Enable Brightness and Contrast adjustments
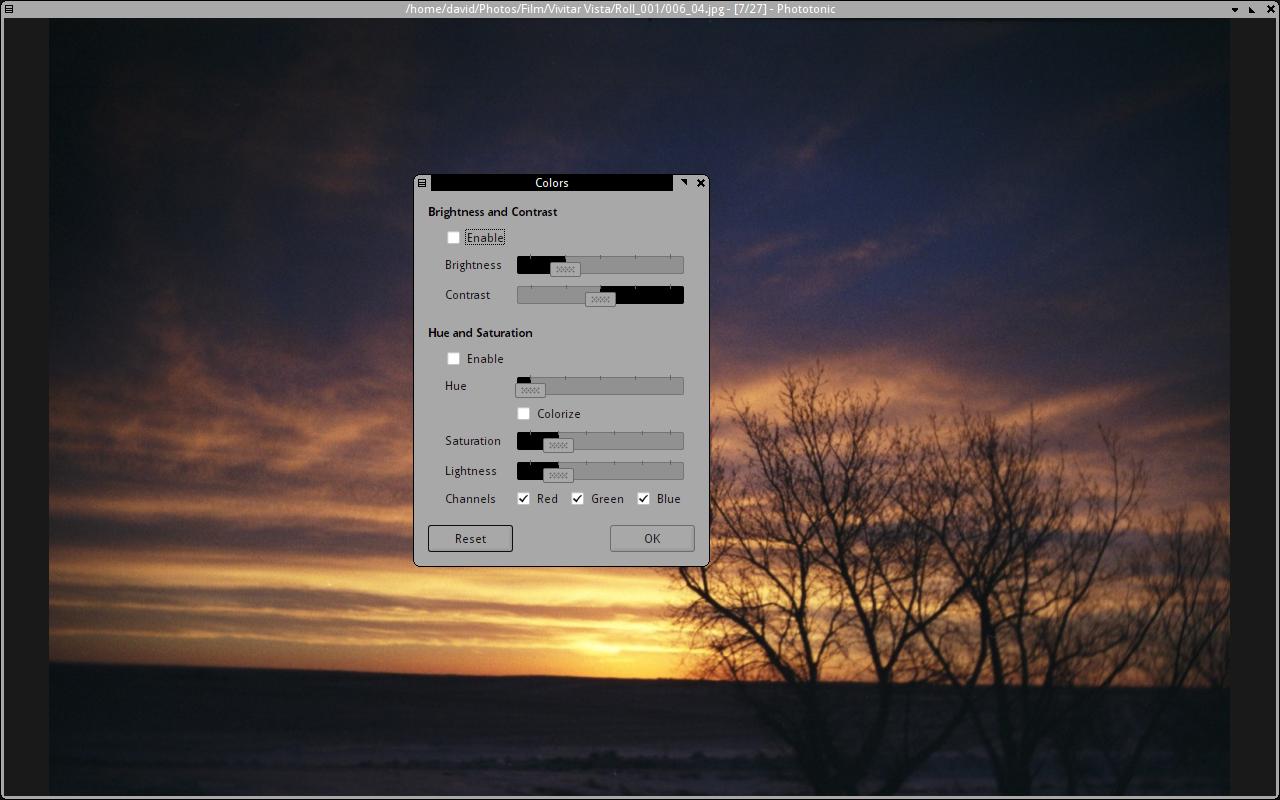This screenshot has height=800, width=1280. point(454,238)
